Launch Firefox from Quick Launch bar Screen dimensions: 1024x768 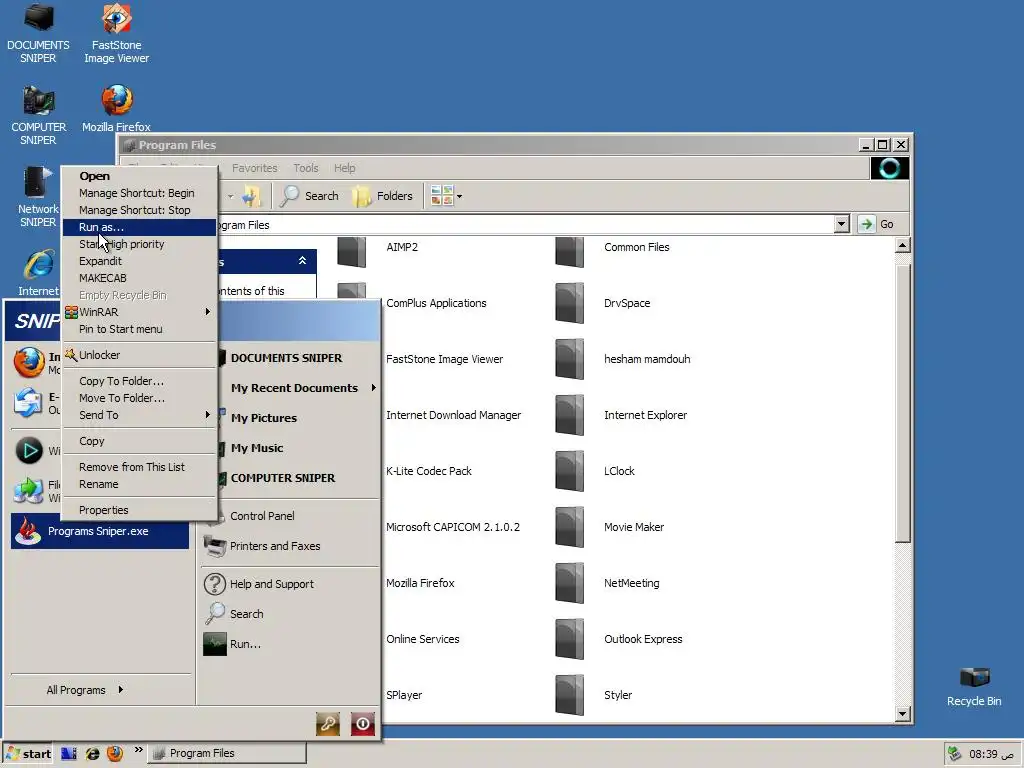click(x=115, y=753)
